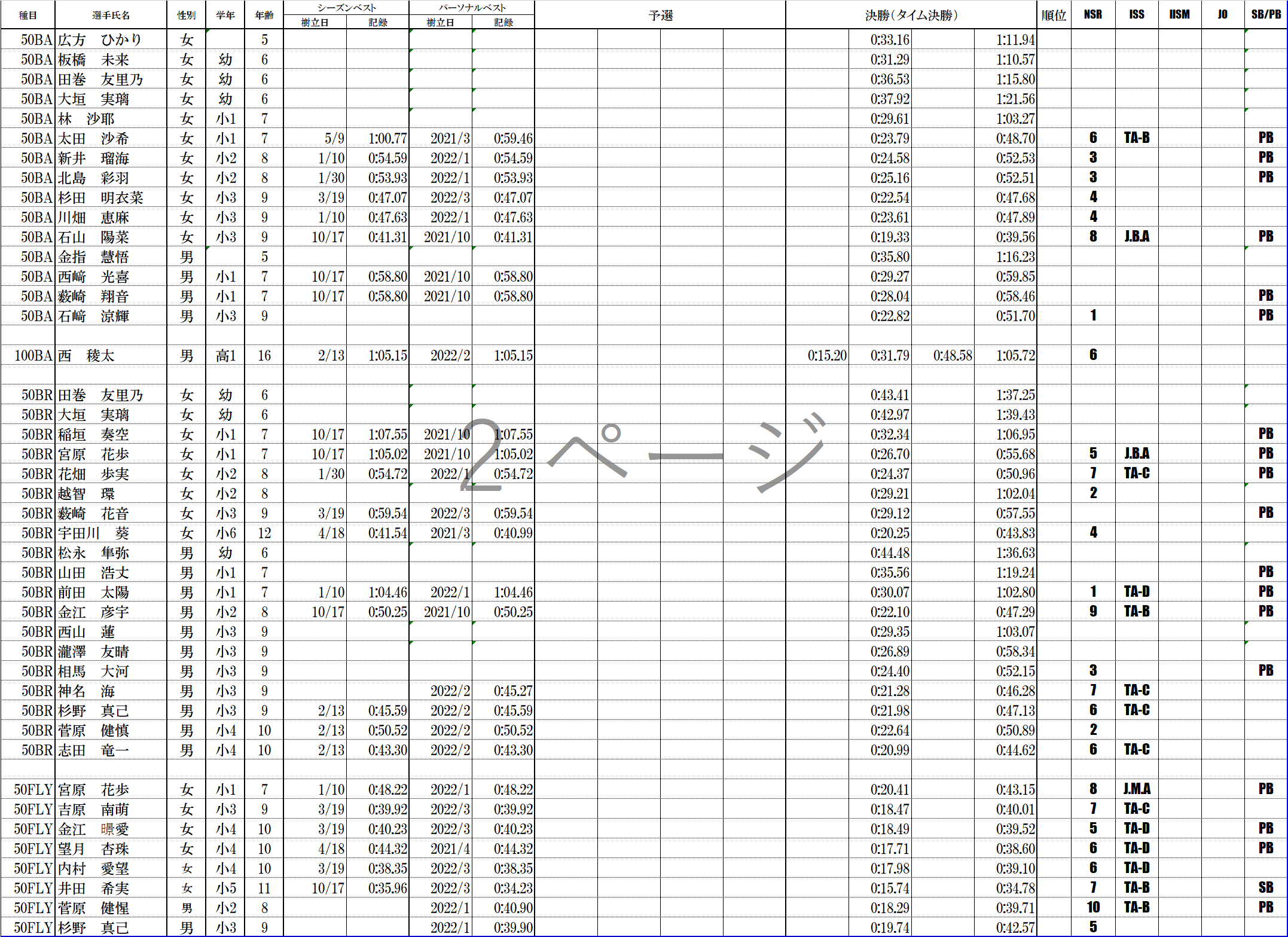
Task: Select the name cell 西﨑 光喜
Action: (111, 276)
